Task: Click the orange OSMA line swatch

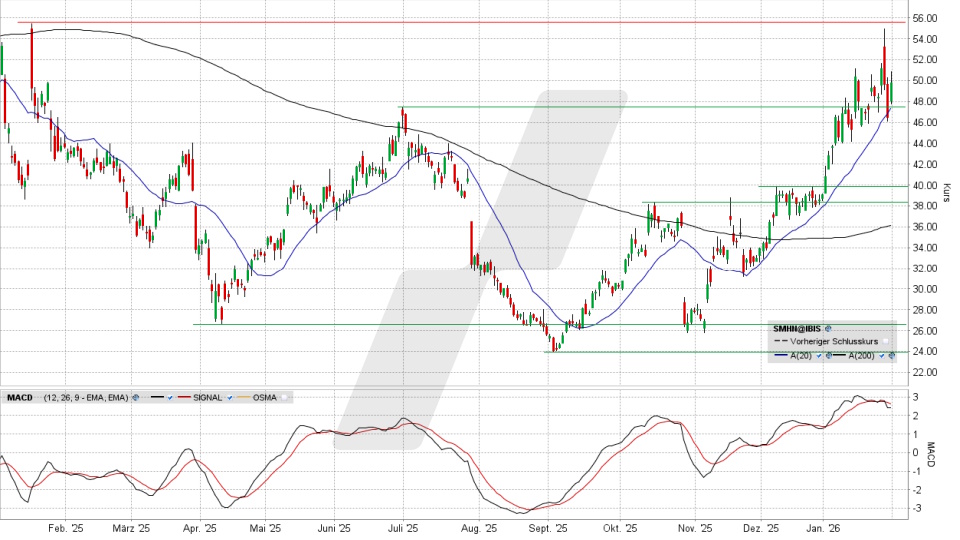Action: [x=241, y=396]
